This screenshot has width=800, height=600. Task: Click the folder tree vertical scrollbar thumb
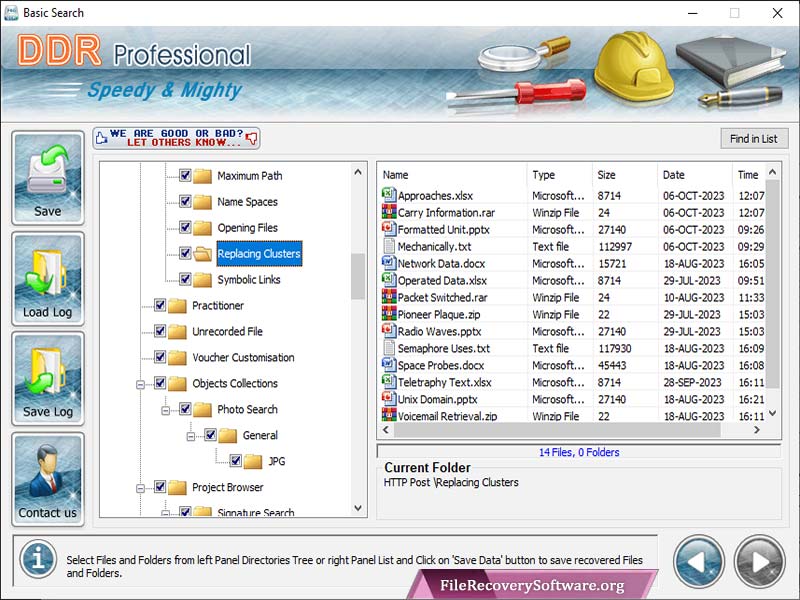[x=358, y=276]
